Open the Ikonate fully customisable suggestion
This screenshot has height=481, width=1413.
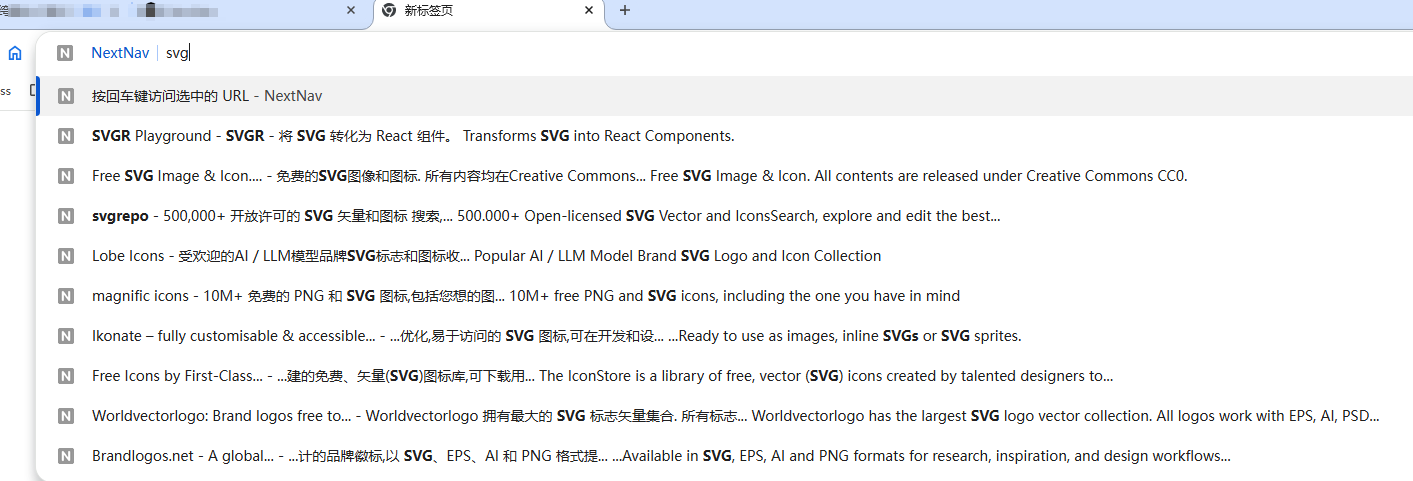pos(724,336)
